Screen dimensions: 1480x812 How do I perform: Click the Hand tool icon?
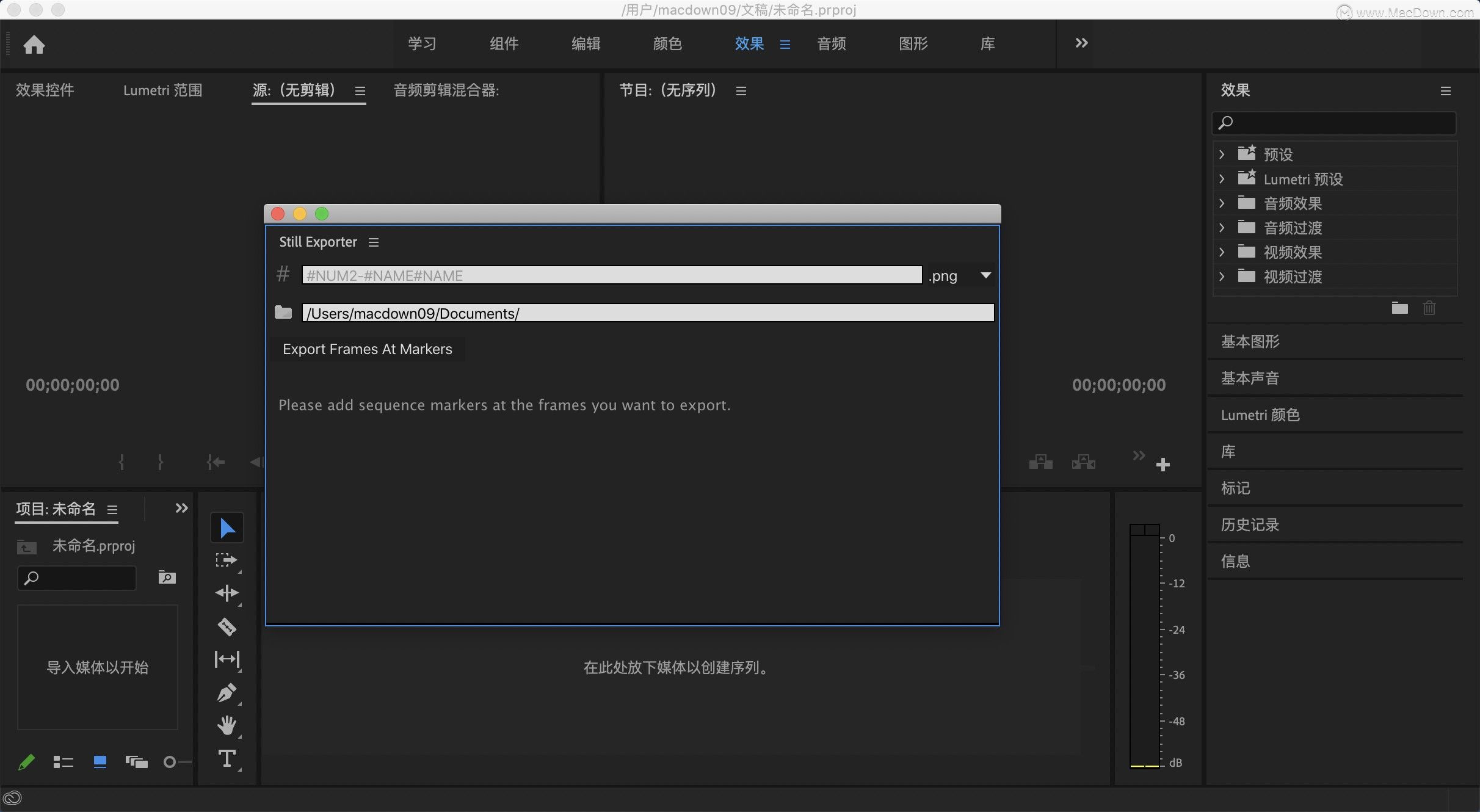tap(227, 725)
